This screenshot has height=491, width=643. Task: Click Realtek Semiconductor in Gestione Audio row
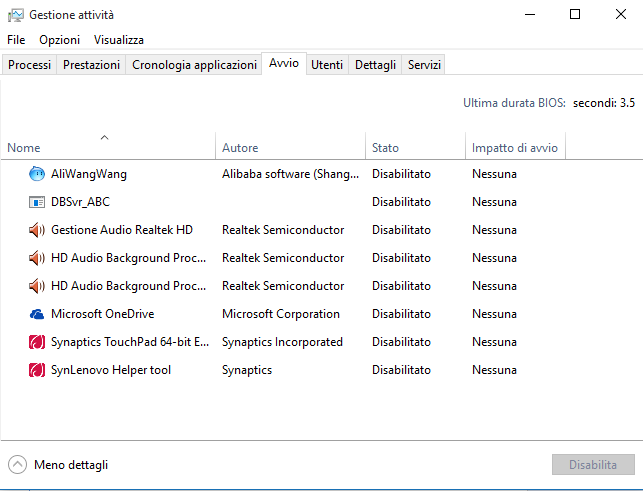(x=283, y=230)
